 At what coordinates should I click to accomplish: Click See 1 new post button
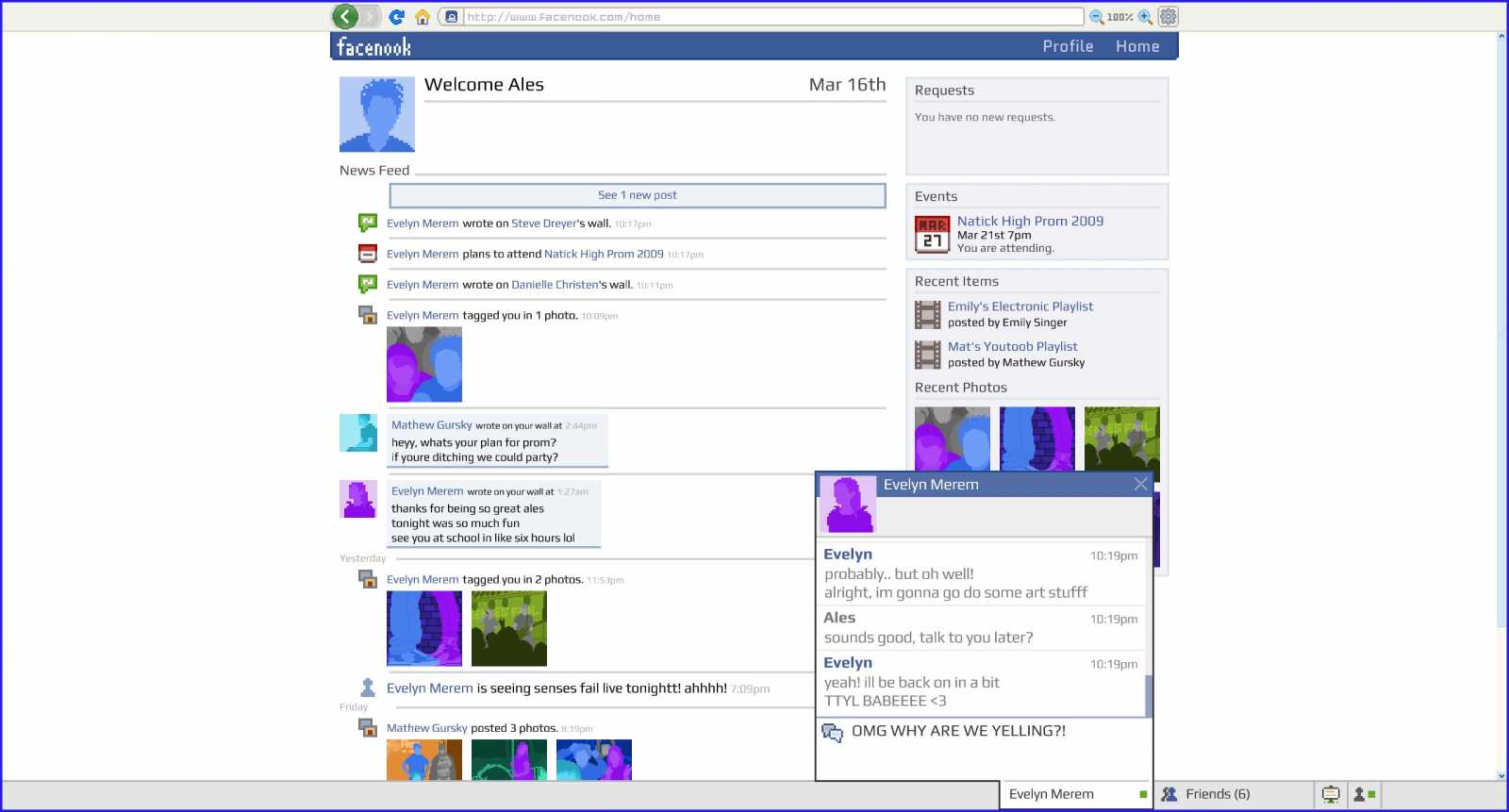638,195
